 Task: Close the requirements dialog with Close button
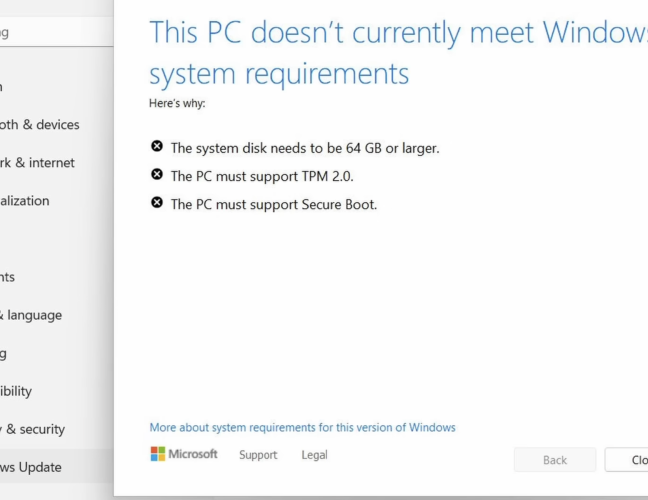(628, 460)
